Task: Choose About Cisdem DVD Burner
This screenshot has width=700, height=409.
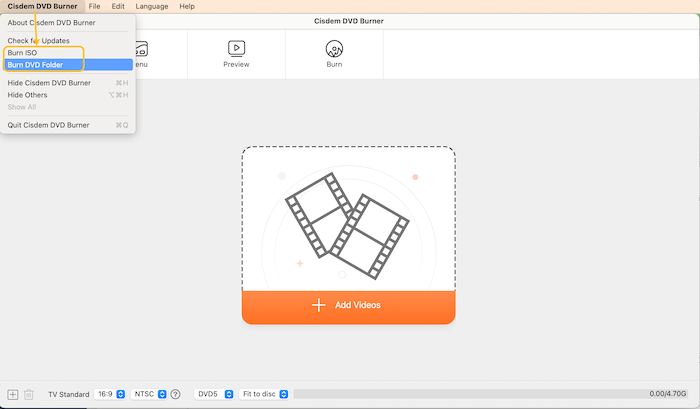Action: (68, 23)
